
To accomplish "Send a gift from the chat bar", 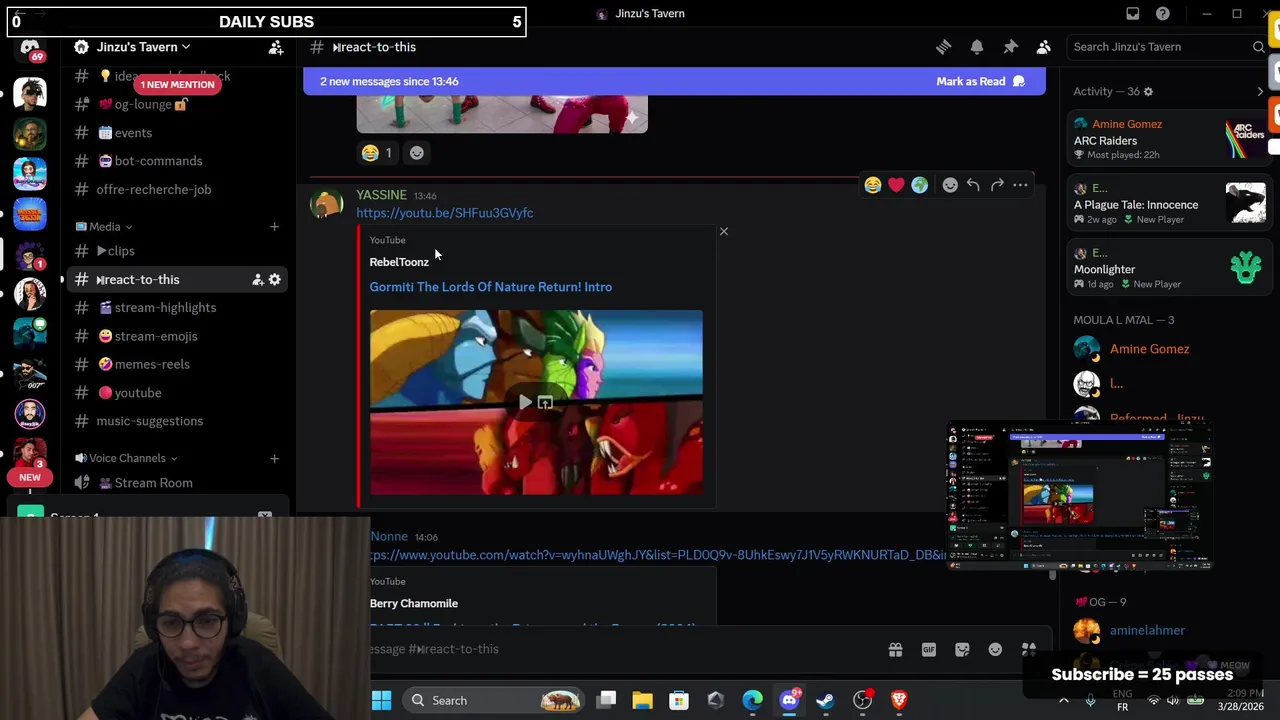I will tap(895, 650).
